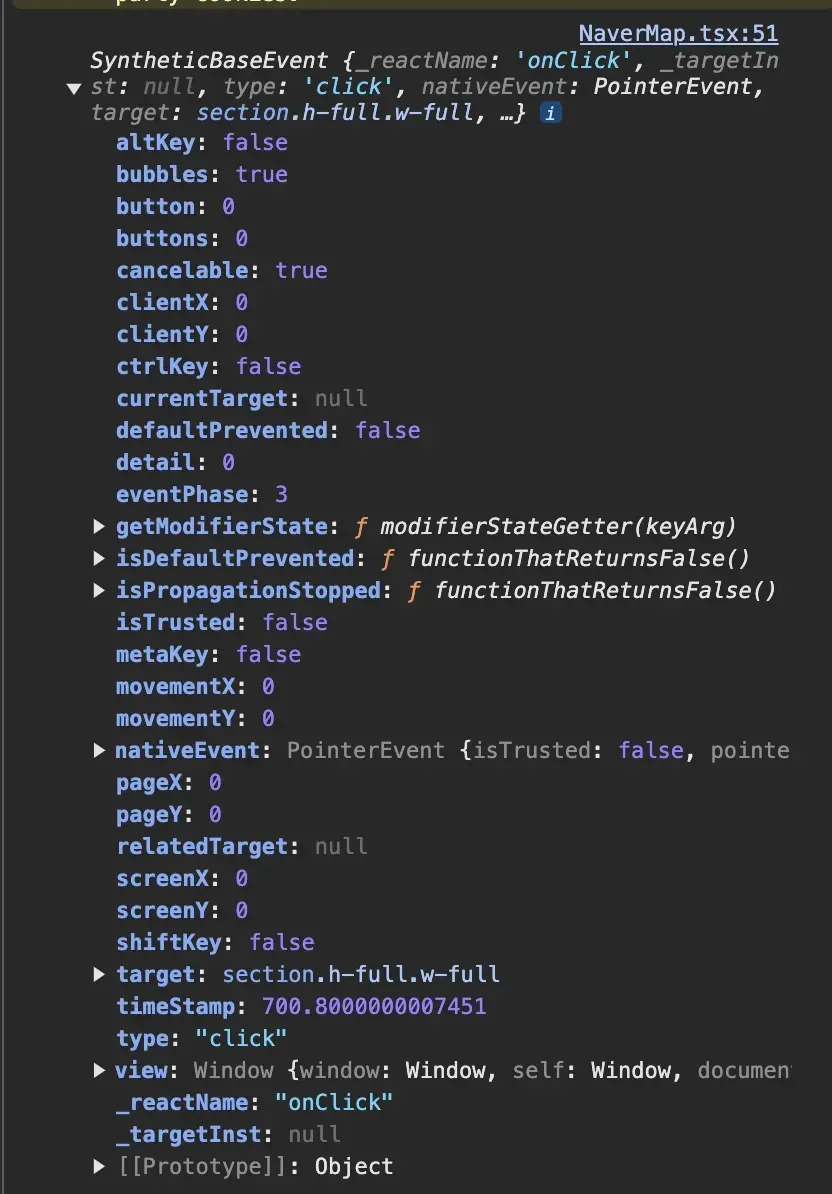This screenshot has width=832, height=1194.
Task: Expand the nativeEvent PointerEvent property
Action: 99,750
